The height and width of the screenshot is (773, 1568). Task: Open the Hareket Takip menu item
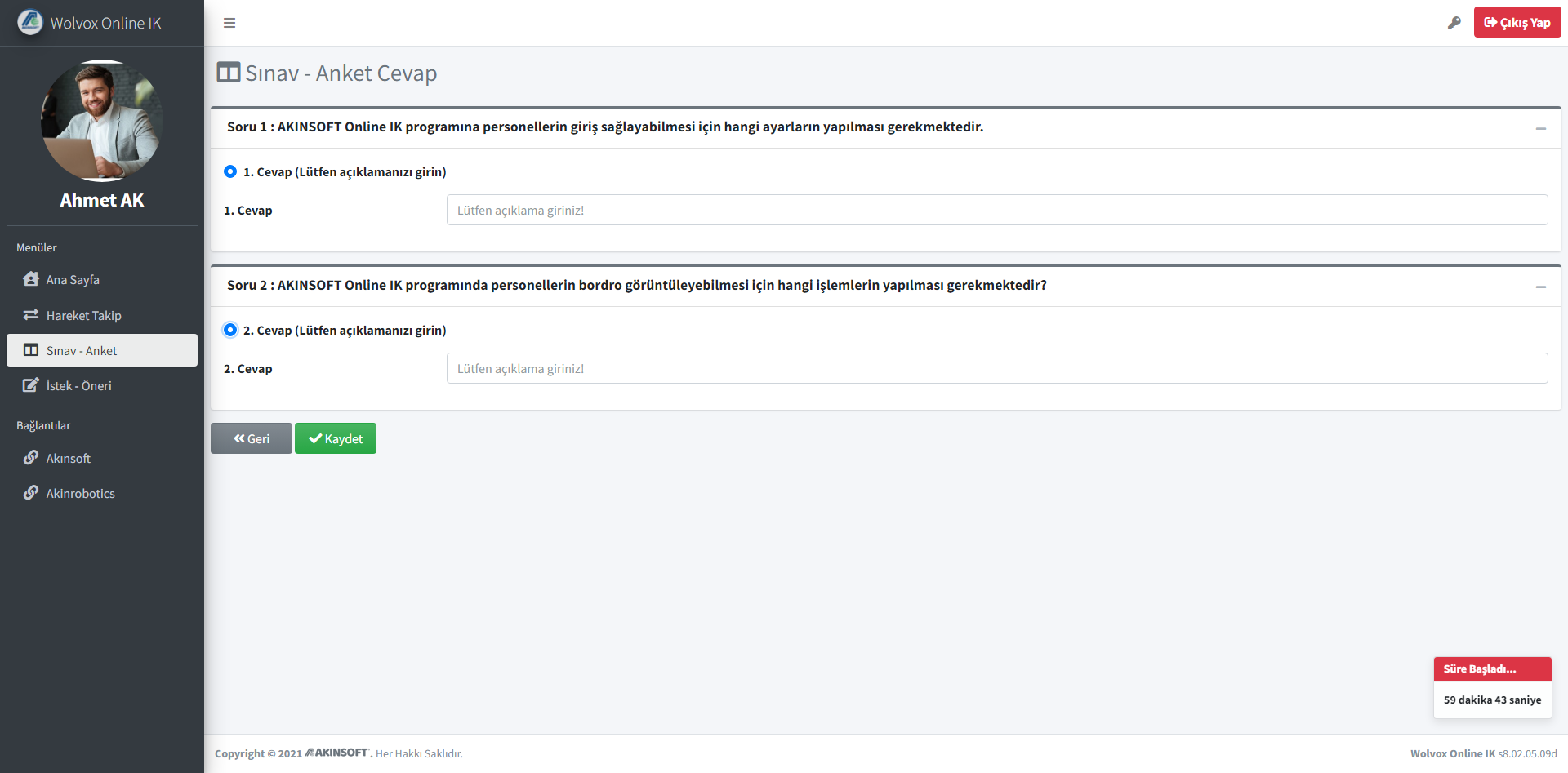tap(102, 315)
